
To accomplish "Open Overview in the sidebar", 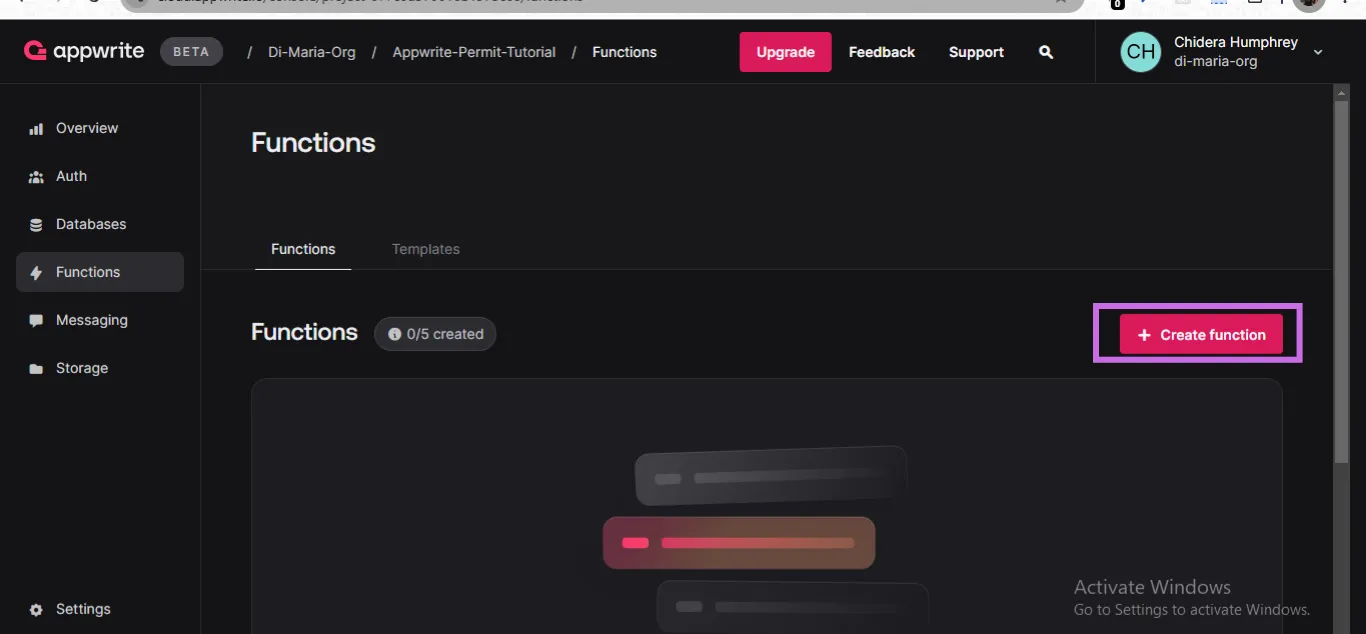I will pos(100,128).
